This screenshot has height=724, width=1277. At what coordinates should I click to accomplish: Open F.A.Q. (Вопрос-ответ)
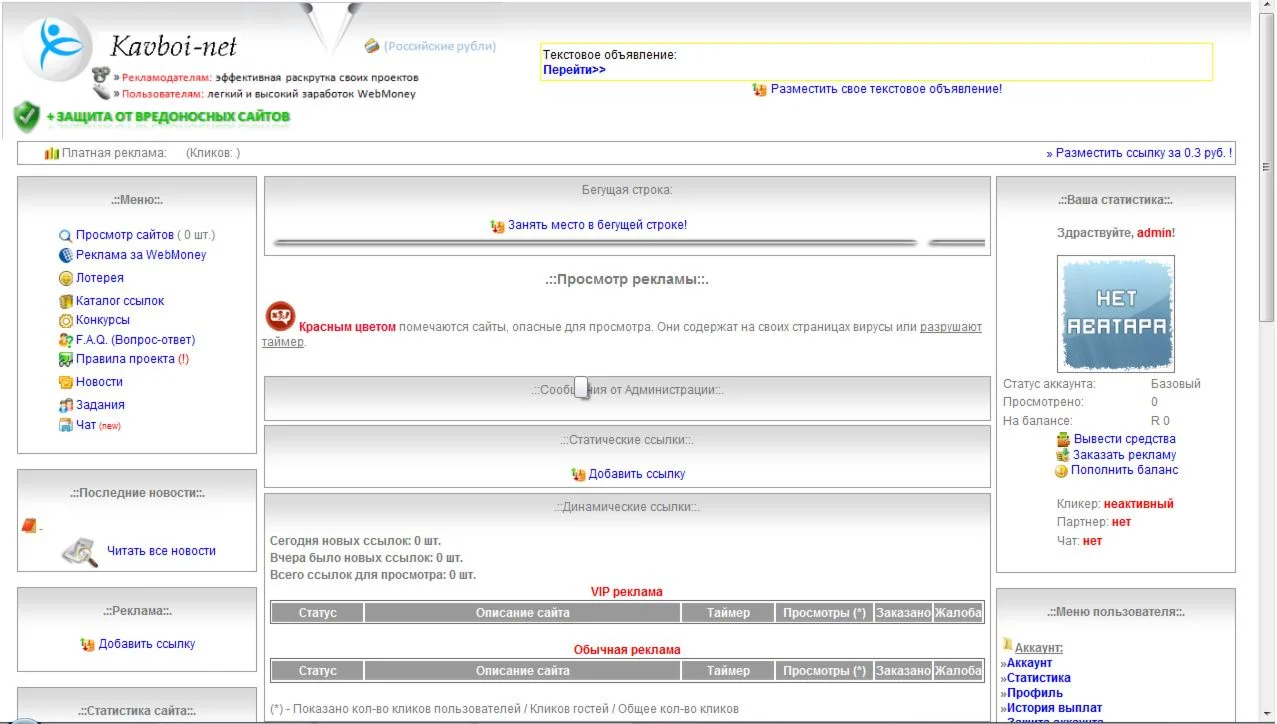[x=136, y=340]
